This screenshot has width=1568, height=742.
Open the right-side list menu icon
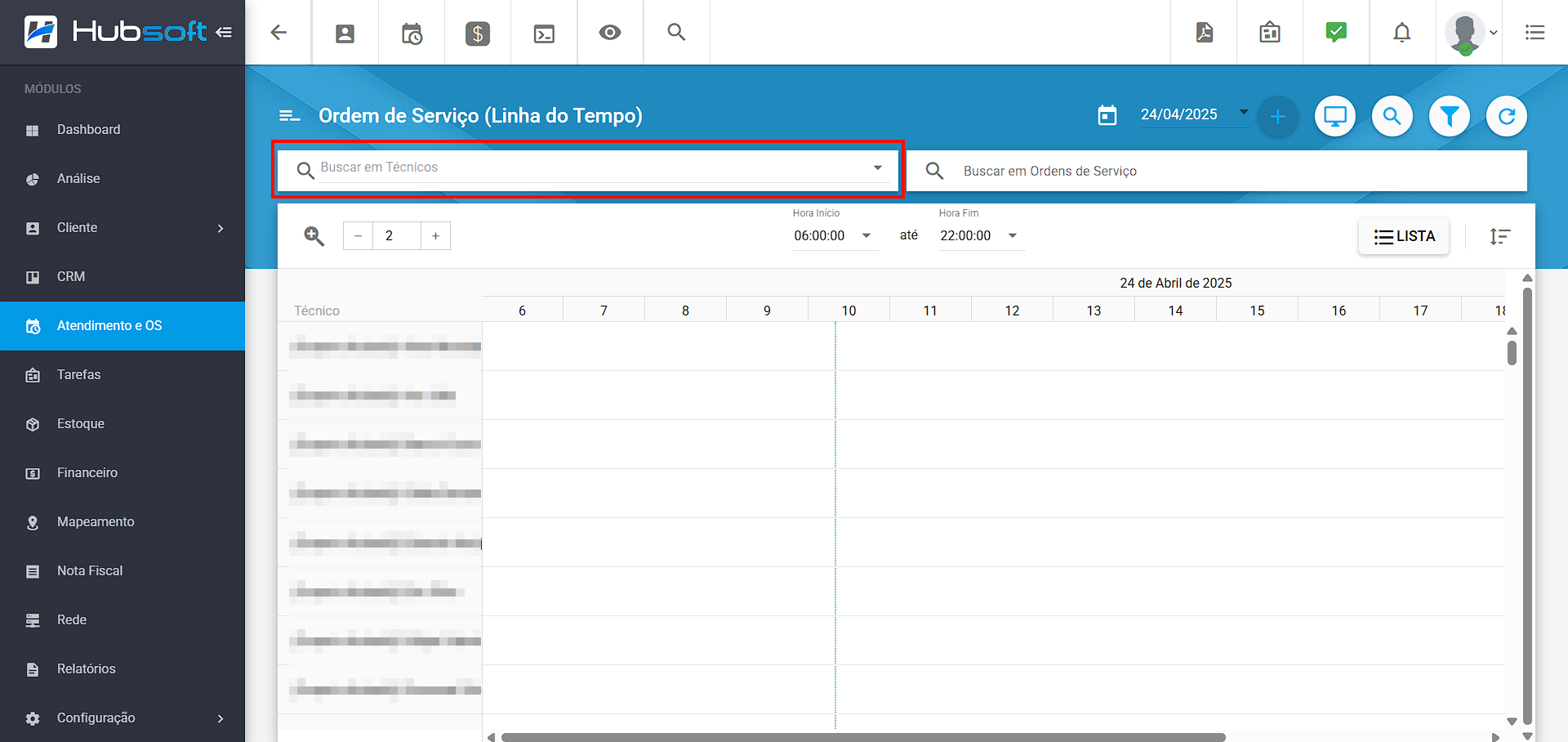[x=1535, y=33]
